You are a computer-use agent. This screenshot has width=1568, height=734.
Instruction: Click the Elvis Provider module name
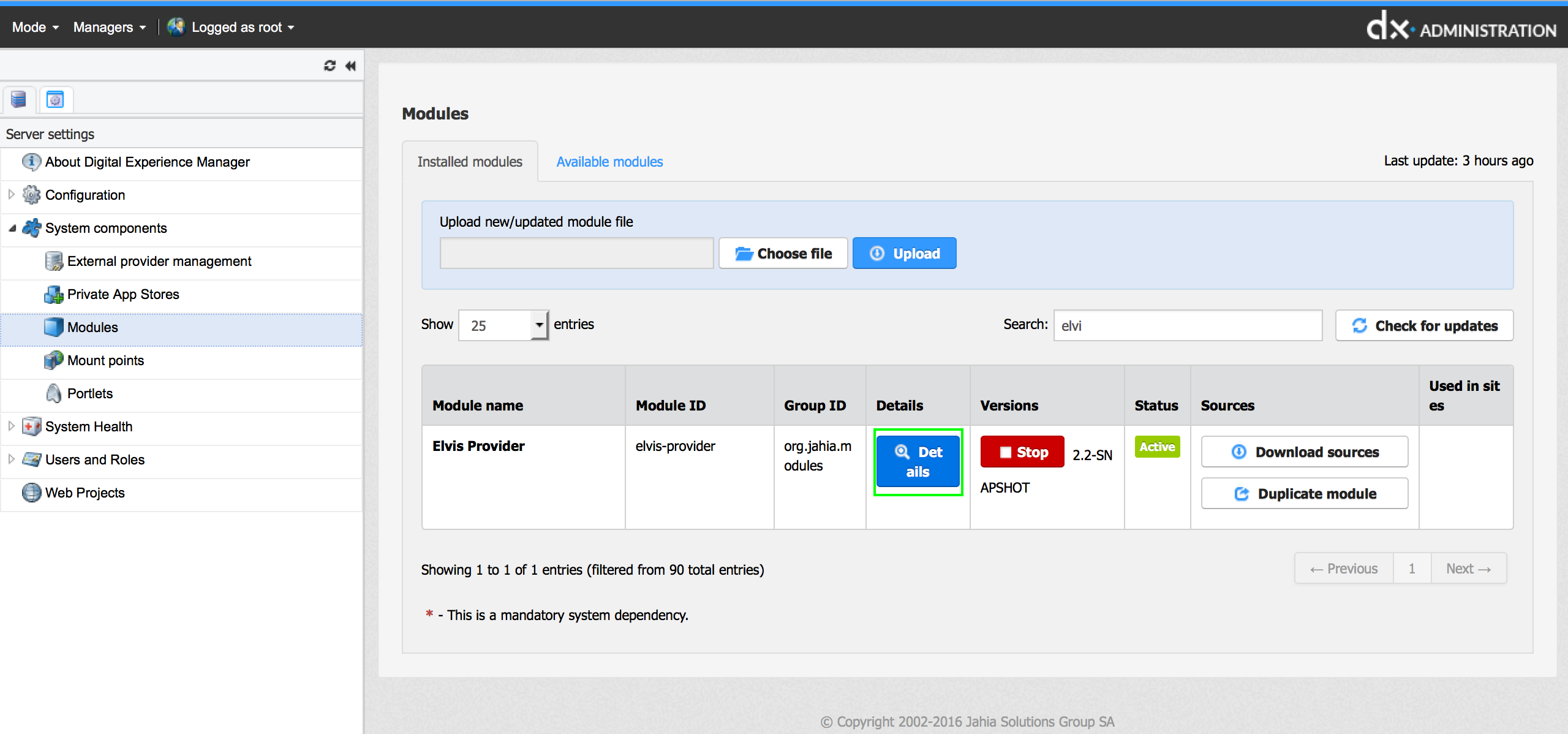(478, 446)
